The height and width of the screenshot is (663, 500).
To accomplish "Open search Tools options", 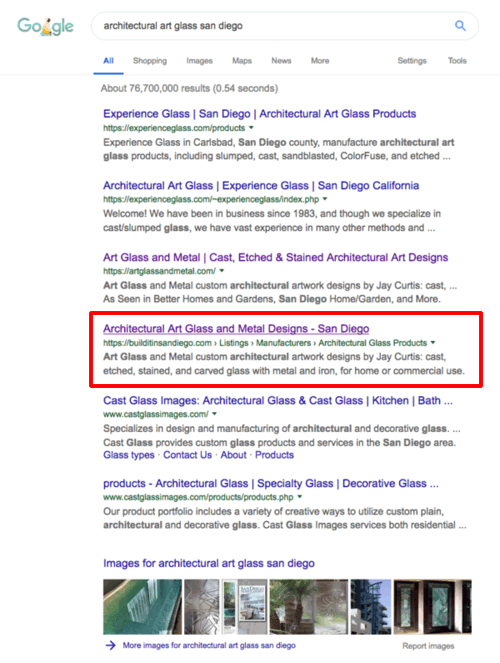I will [457, 61].
